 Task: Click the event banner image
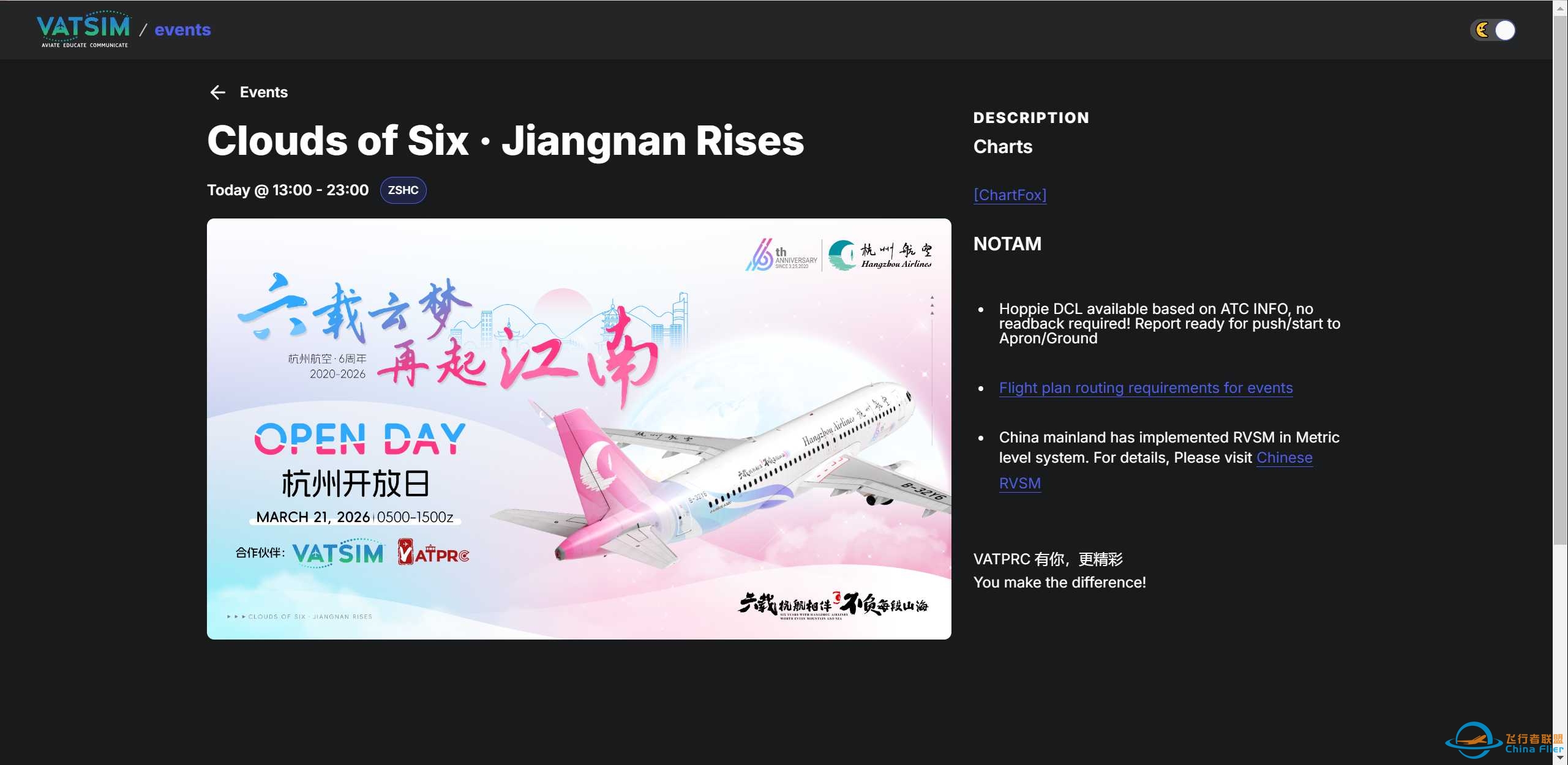(x=579, y=429)
